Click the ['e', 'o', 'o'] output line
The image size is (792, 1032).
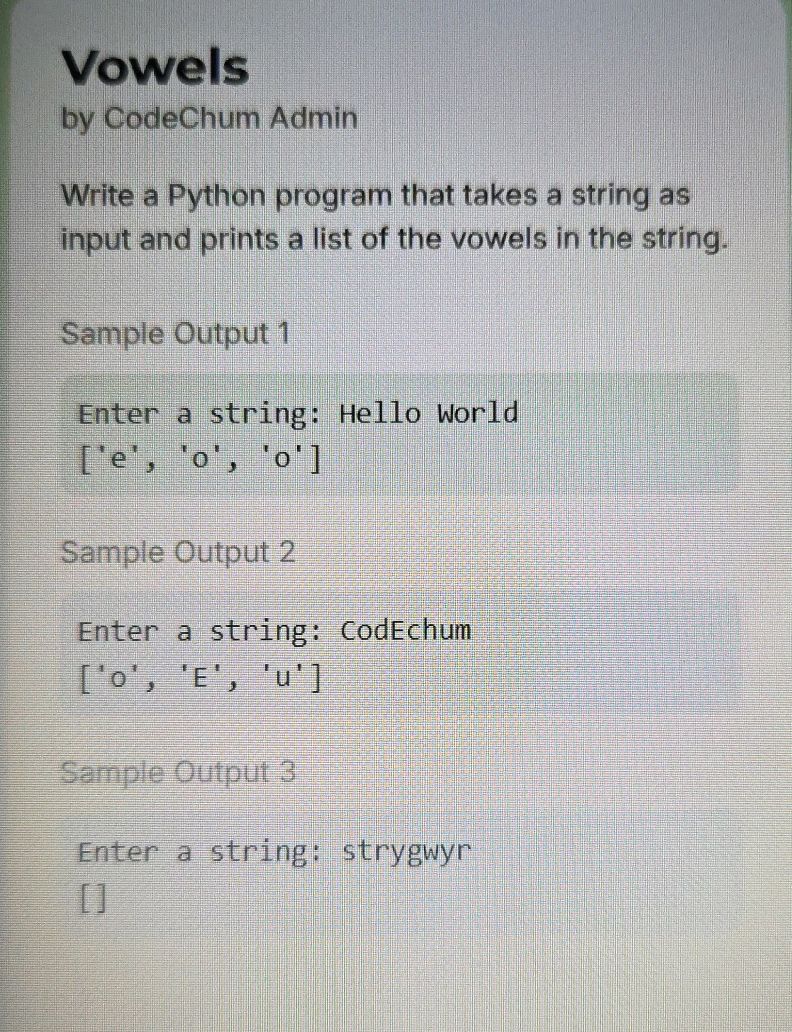200,459
